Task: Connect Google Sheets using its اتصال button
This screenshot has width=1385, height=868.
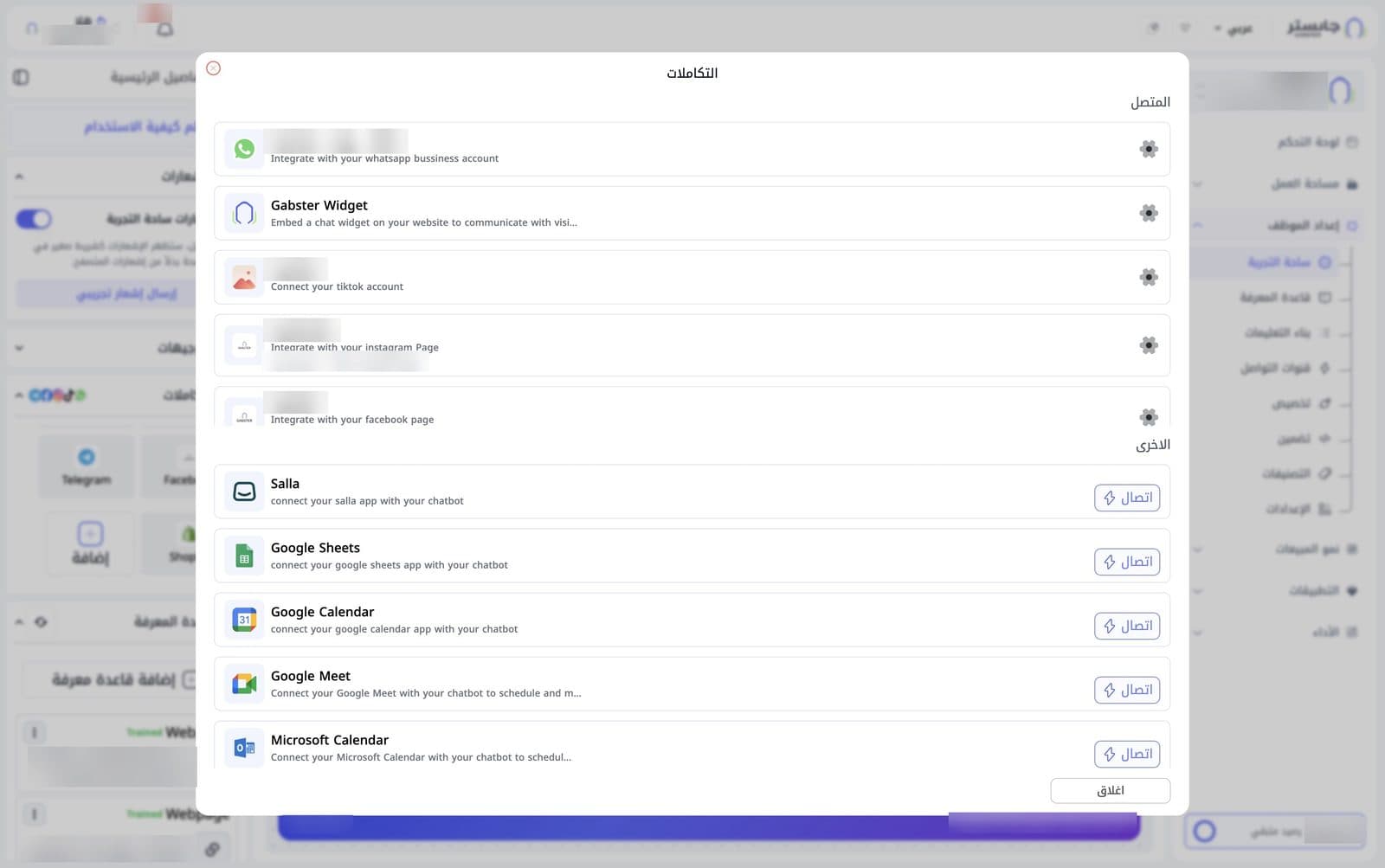Action: coord(1127,562)
